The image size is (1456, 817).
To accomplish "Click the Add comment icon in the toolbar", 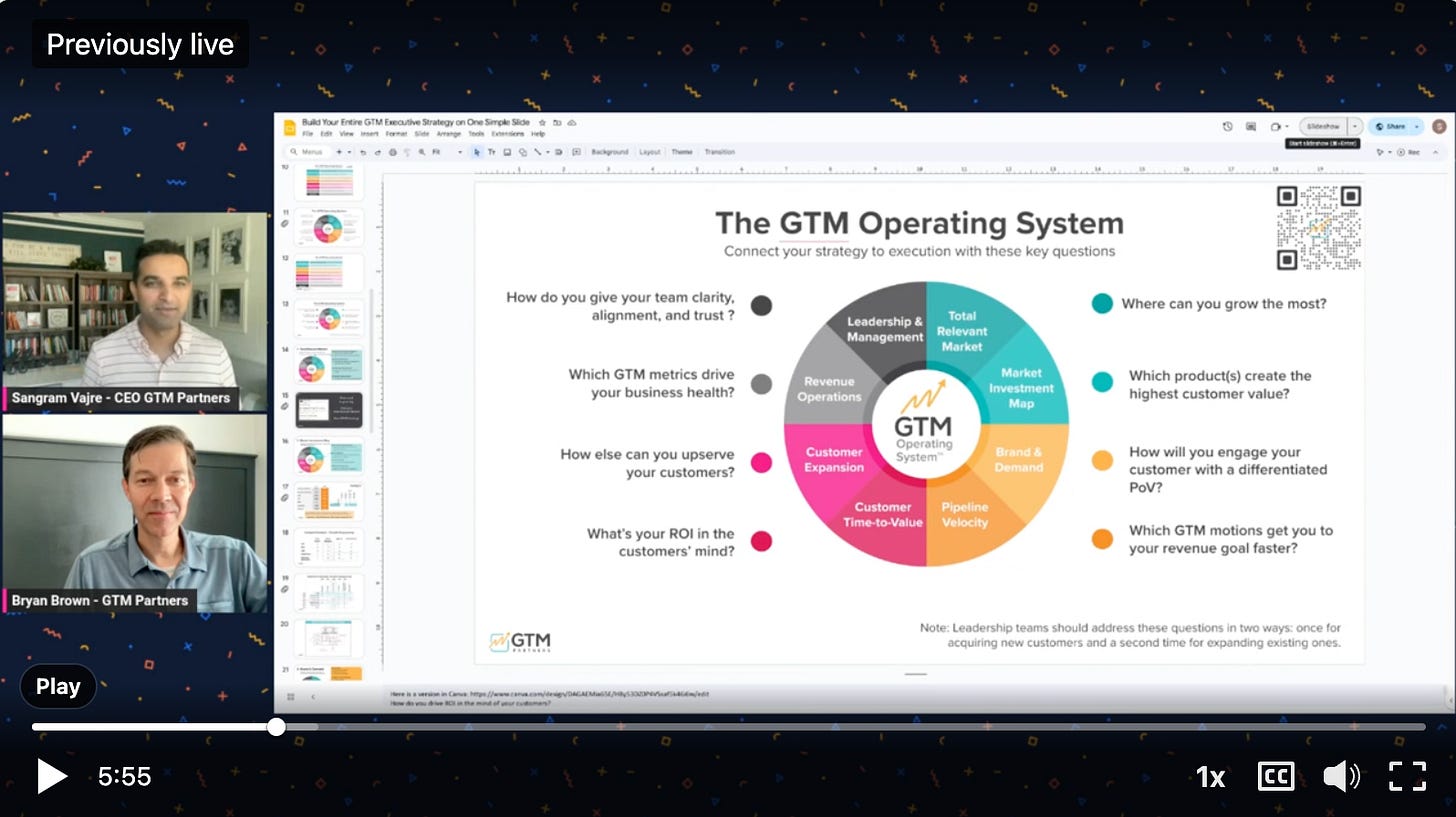I will click(x=576, y=152).
